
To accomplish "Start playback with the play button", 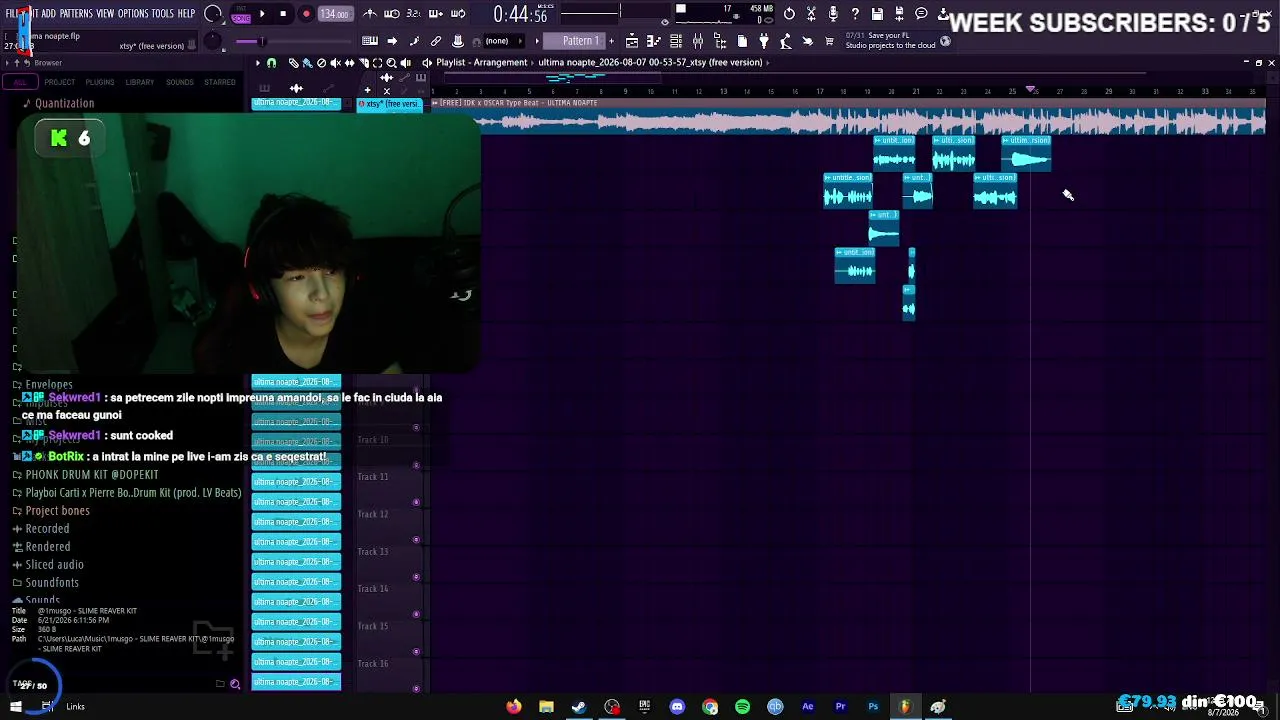I will pos(262,14).
